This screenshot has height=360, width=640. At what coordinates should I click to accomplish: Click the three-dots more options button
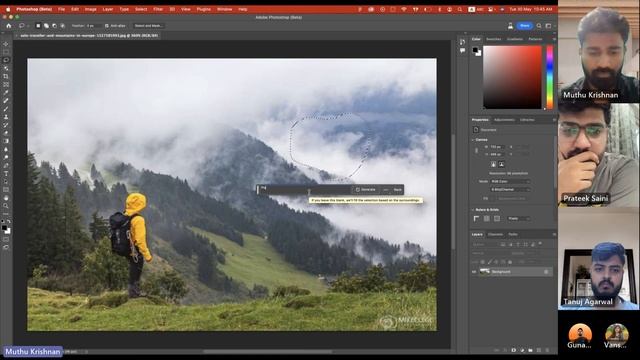385,190
